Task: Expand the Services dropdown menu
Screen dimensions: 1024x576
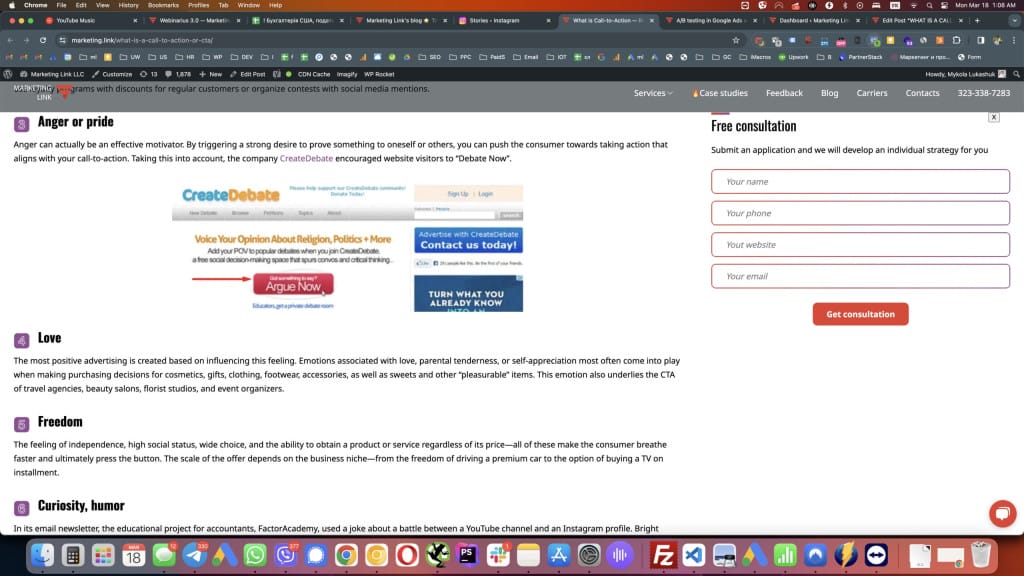Action: [x=653, y=93]
